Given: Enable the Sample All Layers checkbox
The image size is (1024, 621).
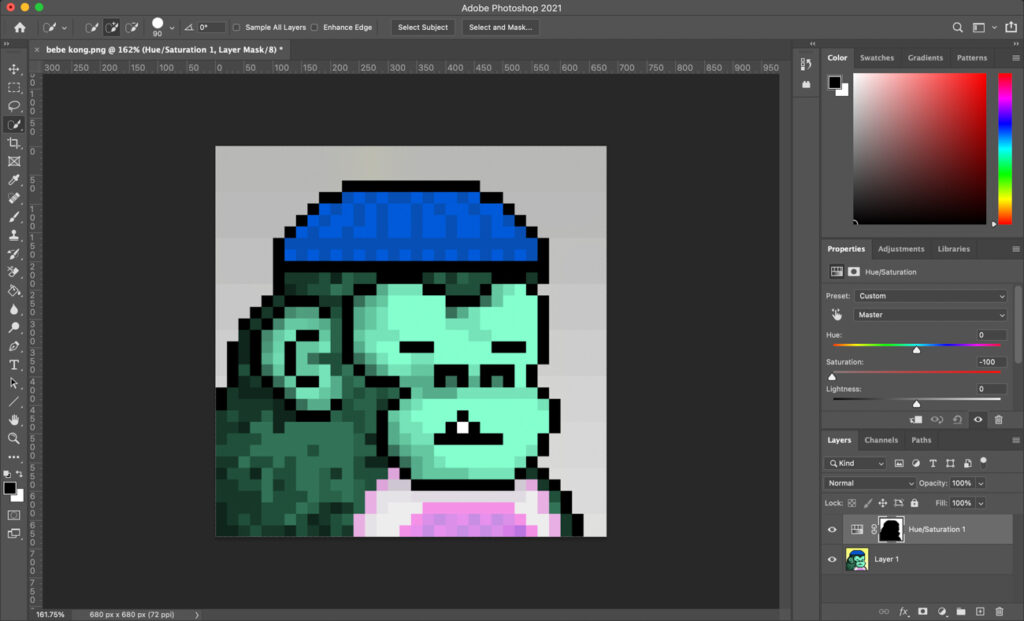Looking at the screenshot, I should tap(236, 27).
